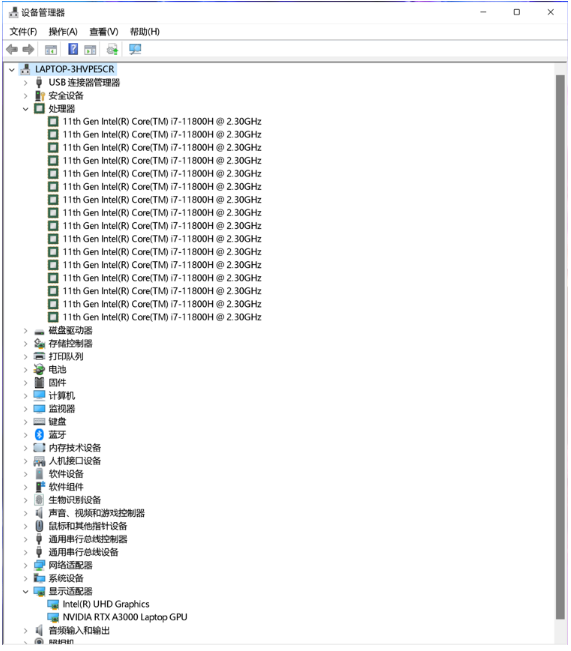Select the 蓝牙 Bluetooth icon
This screenshot has height=651, width=571.
39,435
